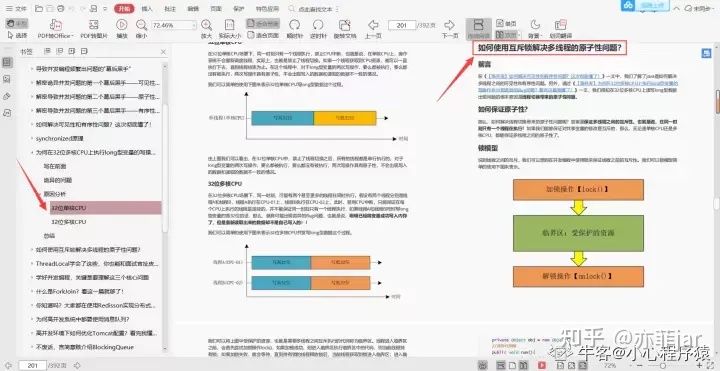
Task: Click the 划词翻译 translate icon
Action: pyautogui.click(x=560, y=24)
